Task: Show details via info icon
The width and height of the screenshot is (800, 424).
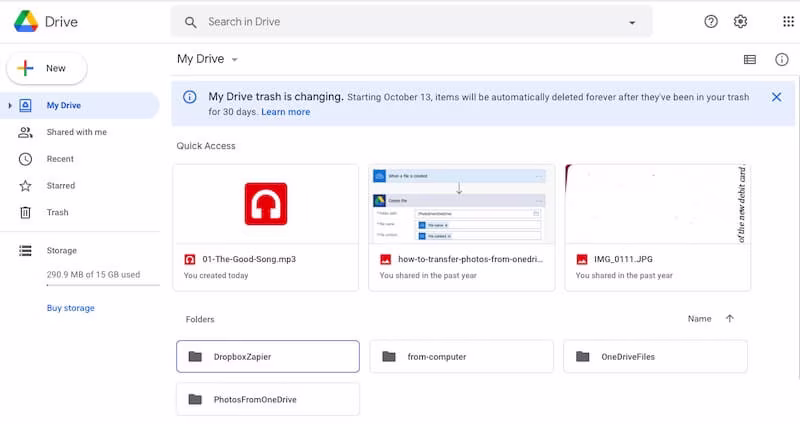Action: click(x=782, y=60)
